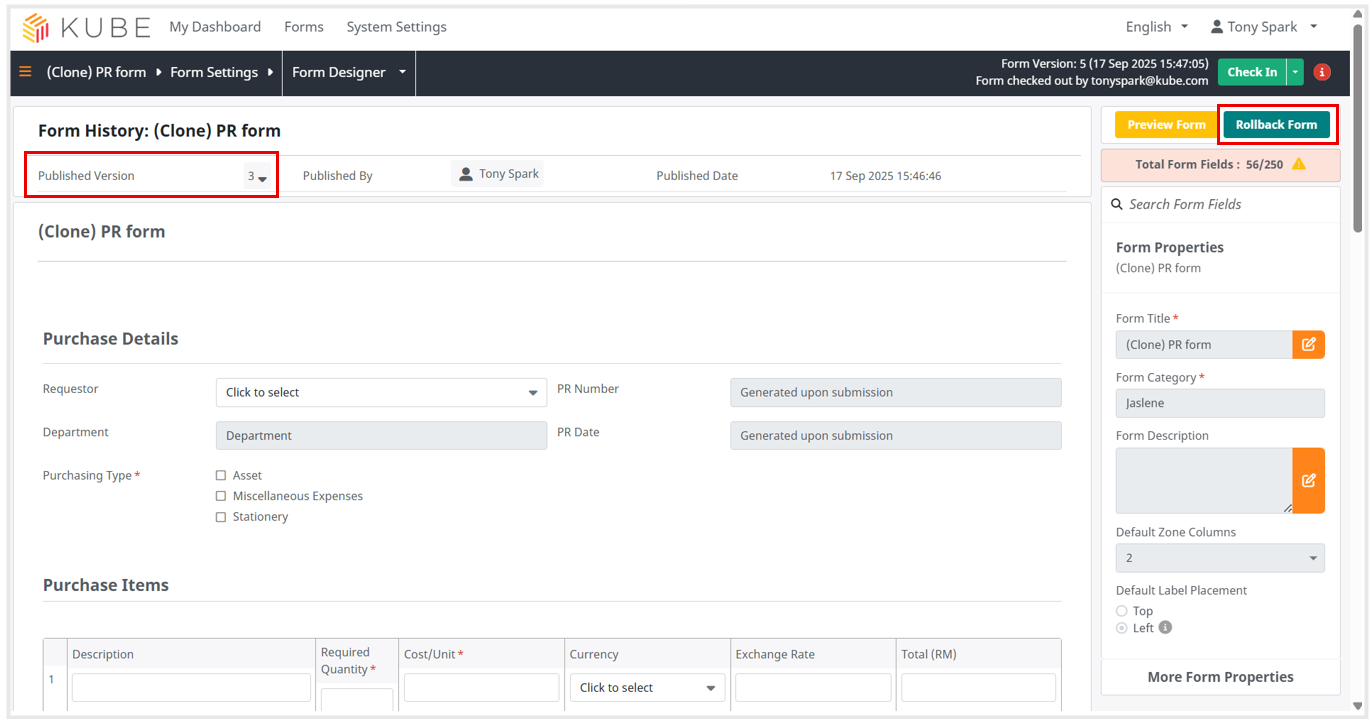Click the Default Label Placement info icon
The height and width of the screenshot is (721, 1372).
coord(1165,628)
